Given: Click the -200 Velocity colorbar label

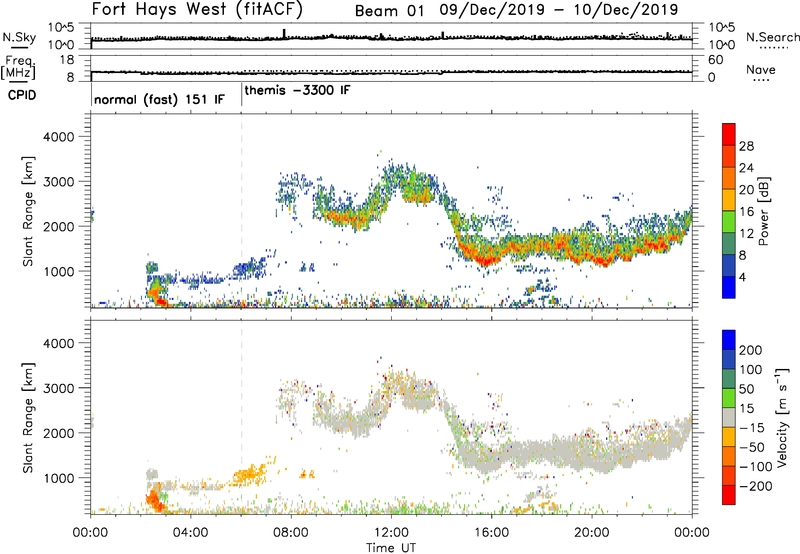Looking at the screenshot, I should coord(756,486).
